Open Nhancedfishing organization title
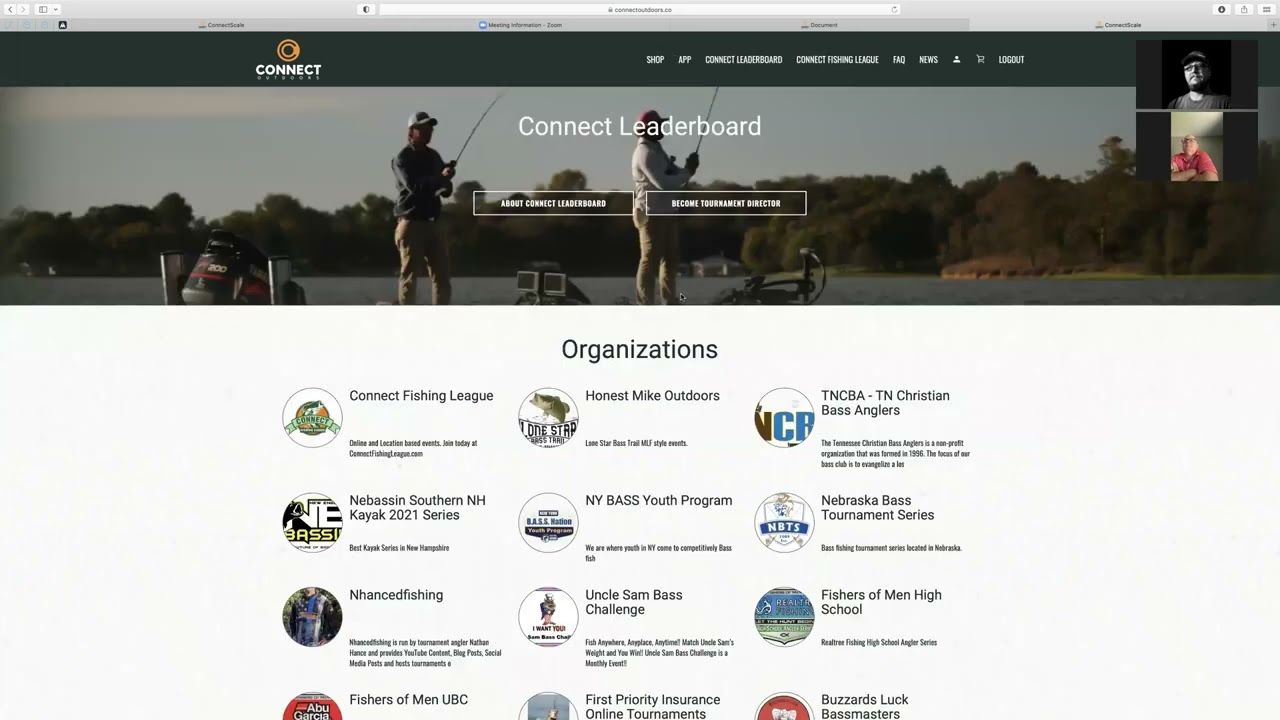1280x720 pixels. coord(396,595)
